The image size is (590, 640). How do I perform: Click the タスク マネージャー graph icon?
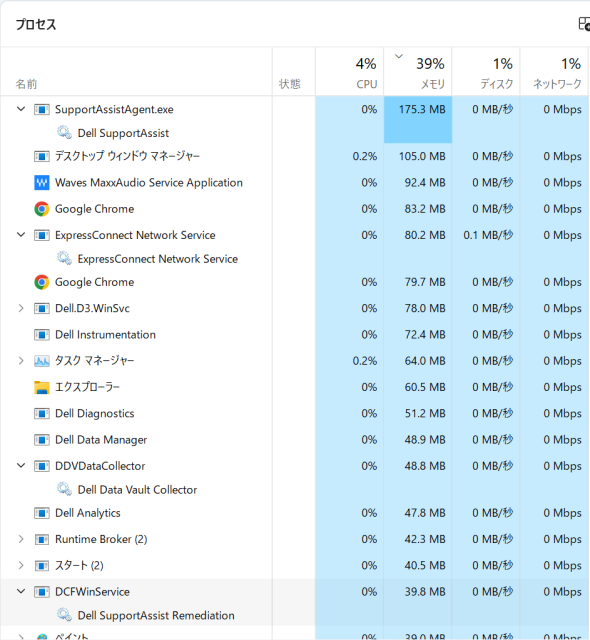[42, 361]
